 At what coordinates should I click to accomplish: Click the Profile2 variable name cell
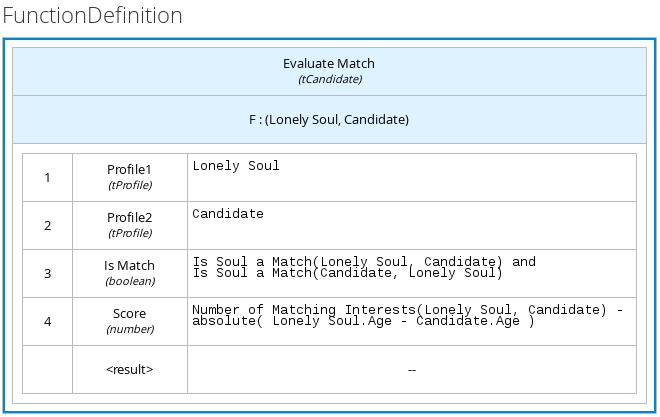(x=129, y=218)
